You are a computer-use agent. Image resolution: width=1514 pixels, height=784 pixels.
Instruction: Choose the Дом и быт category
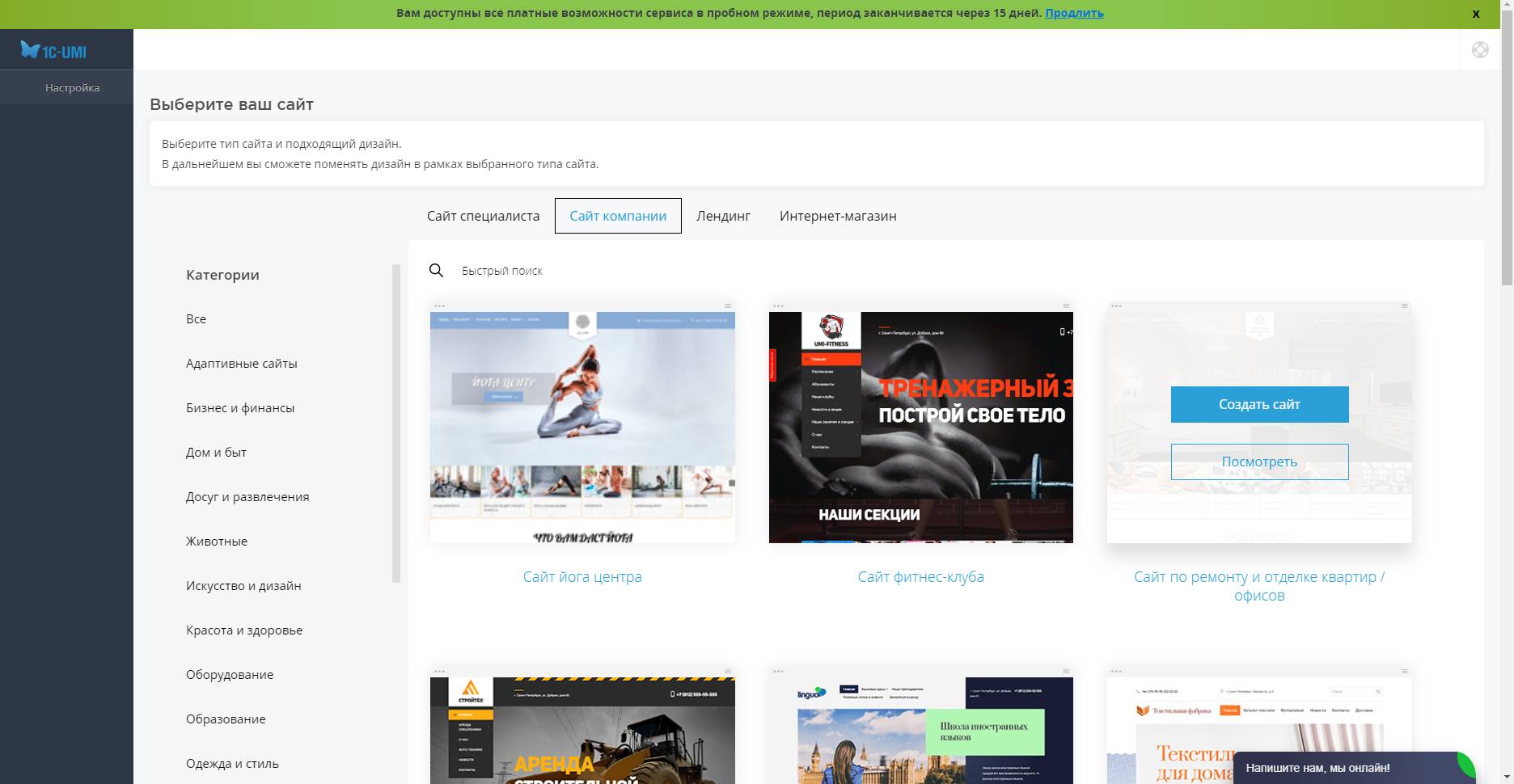tap(216, 452)
